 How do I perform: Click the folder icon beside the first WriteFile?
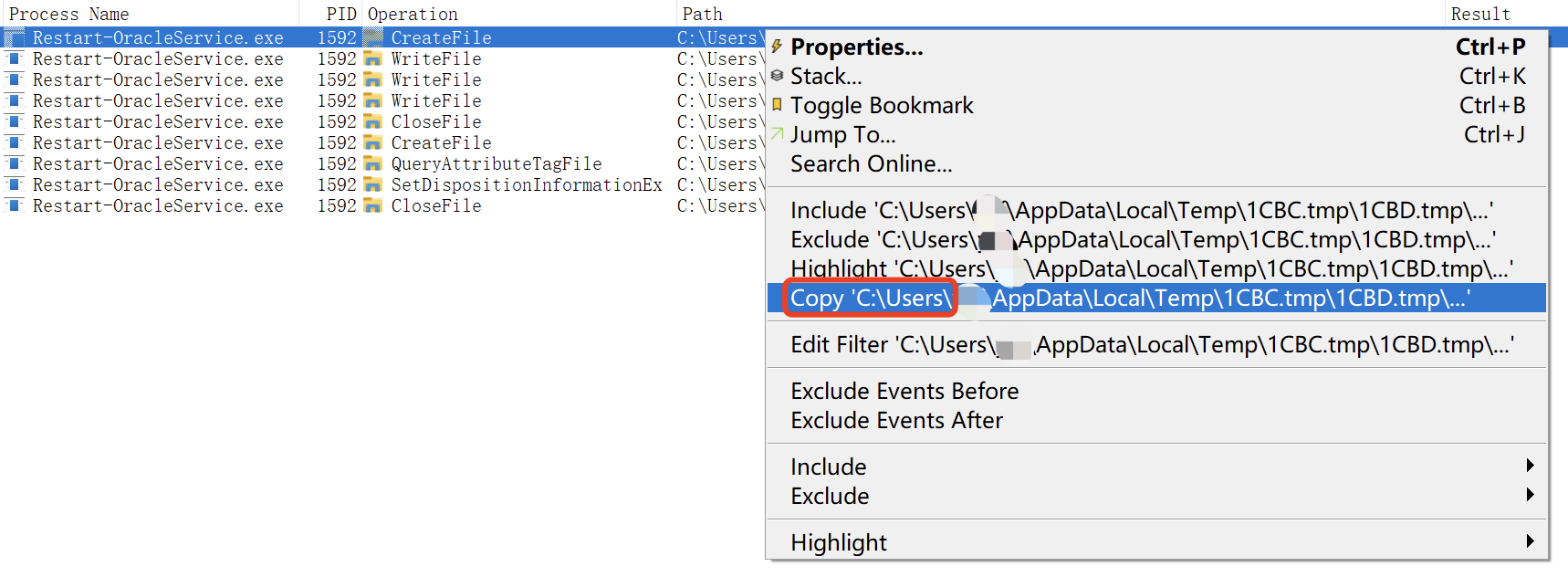coord(372,59)
